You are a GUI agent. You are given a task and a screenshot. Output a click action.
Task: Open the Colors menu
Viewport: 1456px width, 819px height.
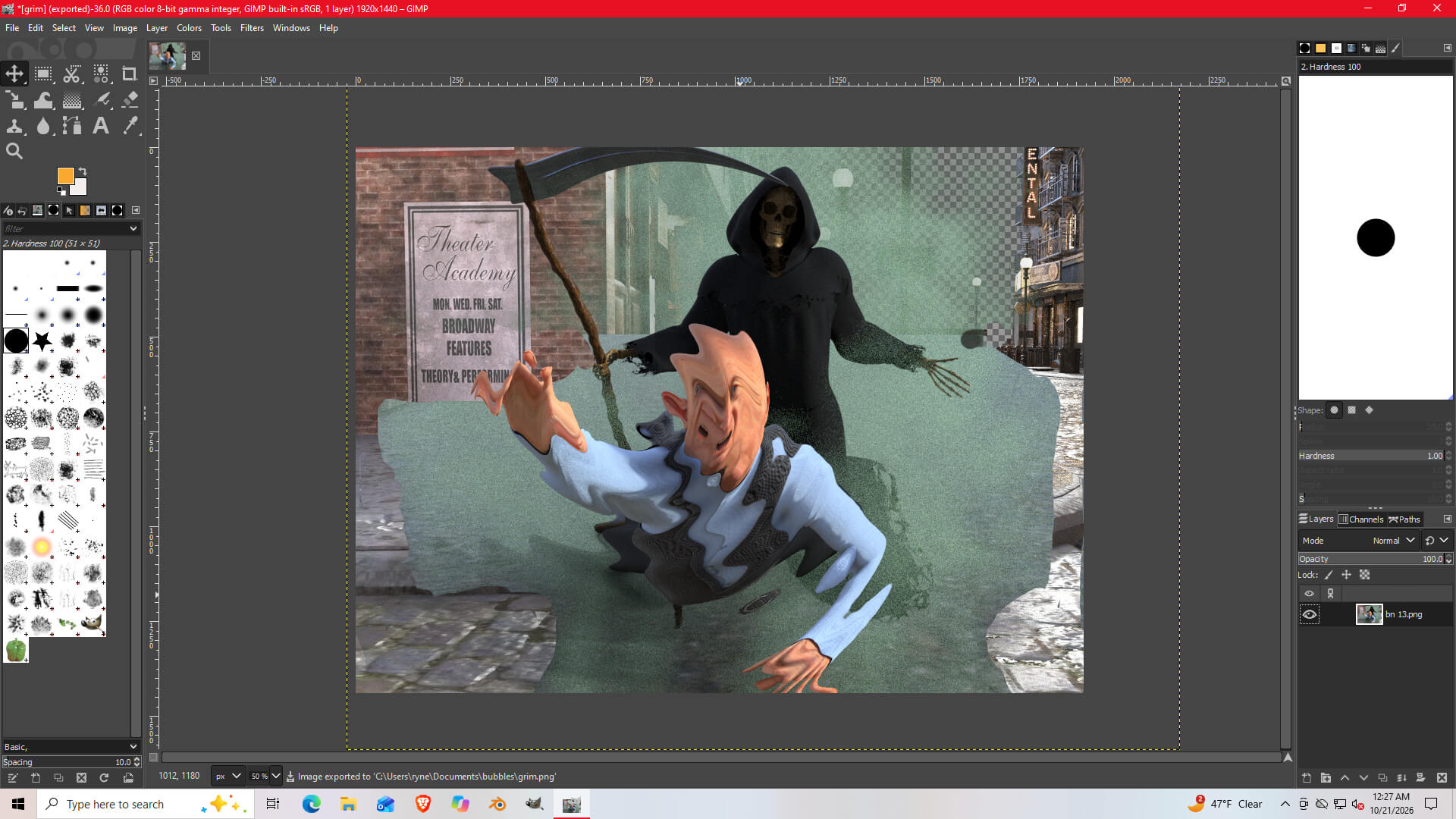point(189,28)
